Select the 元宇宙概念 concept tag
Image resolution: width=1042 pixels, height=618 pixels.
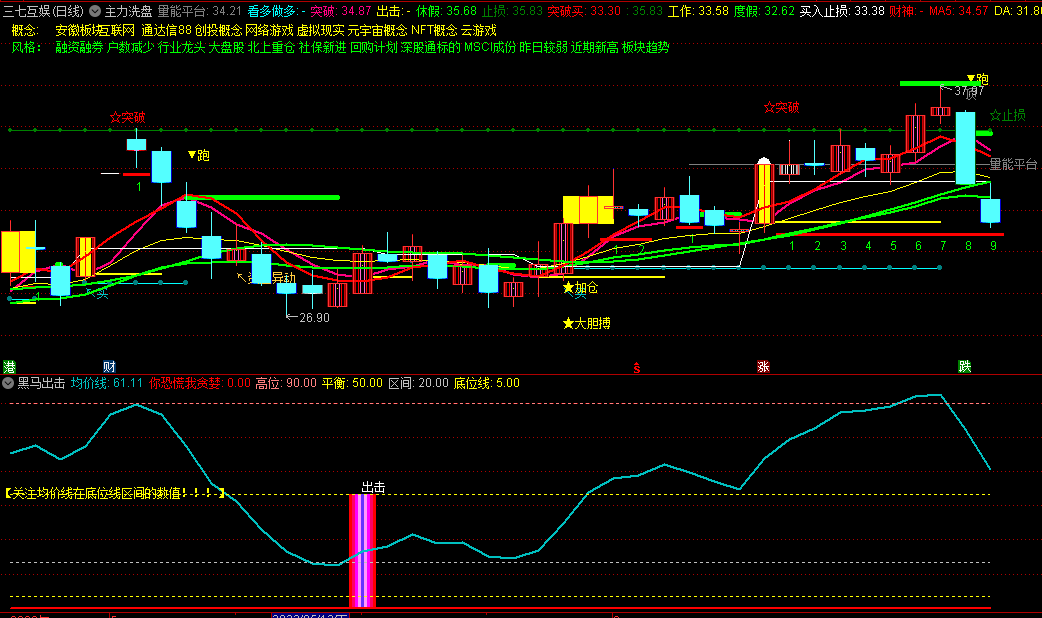click(x=377, y=31)
